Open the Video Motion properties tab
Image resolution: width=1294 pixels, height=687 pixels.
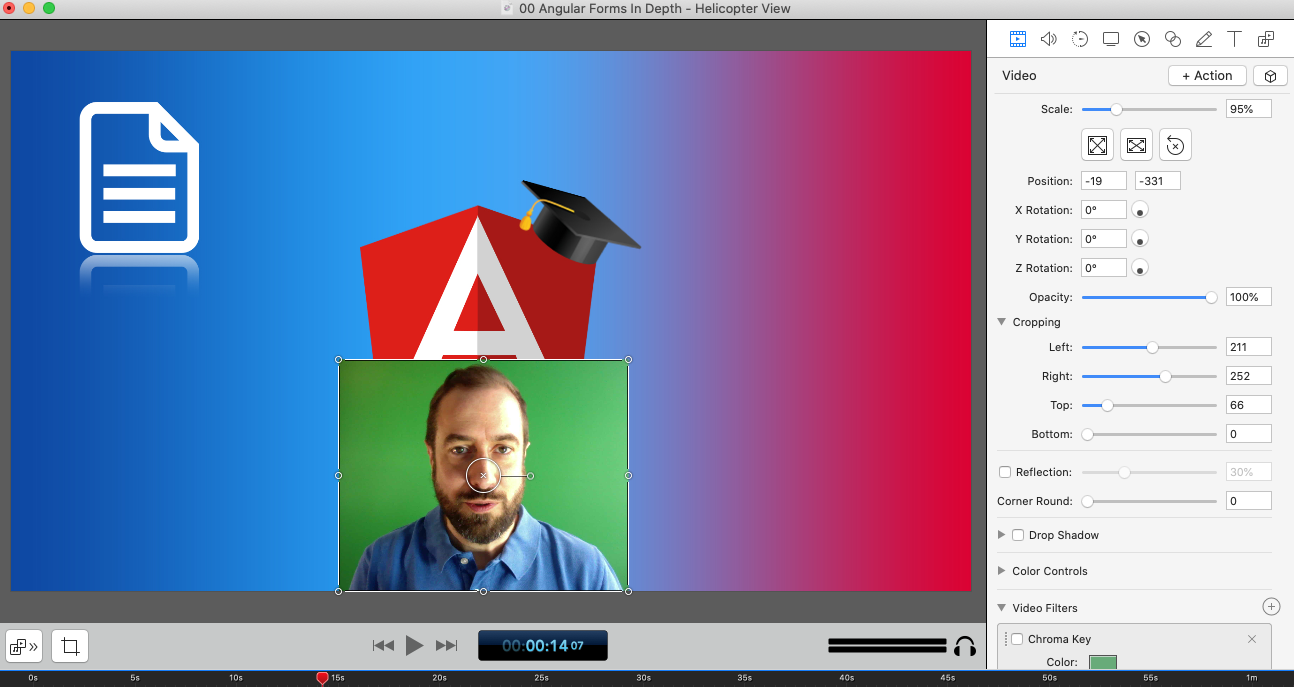(x=1080, y=39)
